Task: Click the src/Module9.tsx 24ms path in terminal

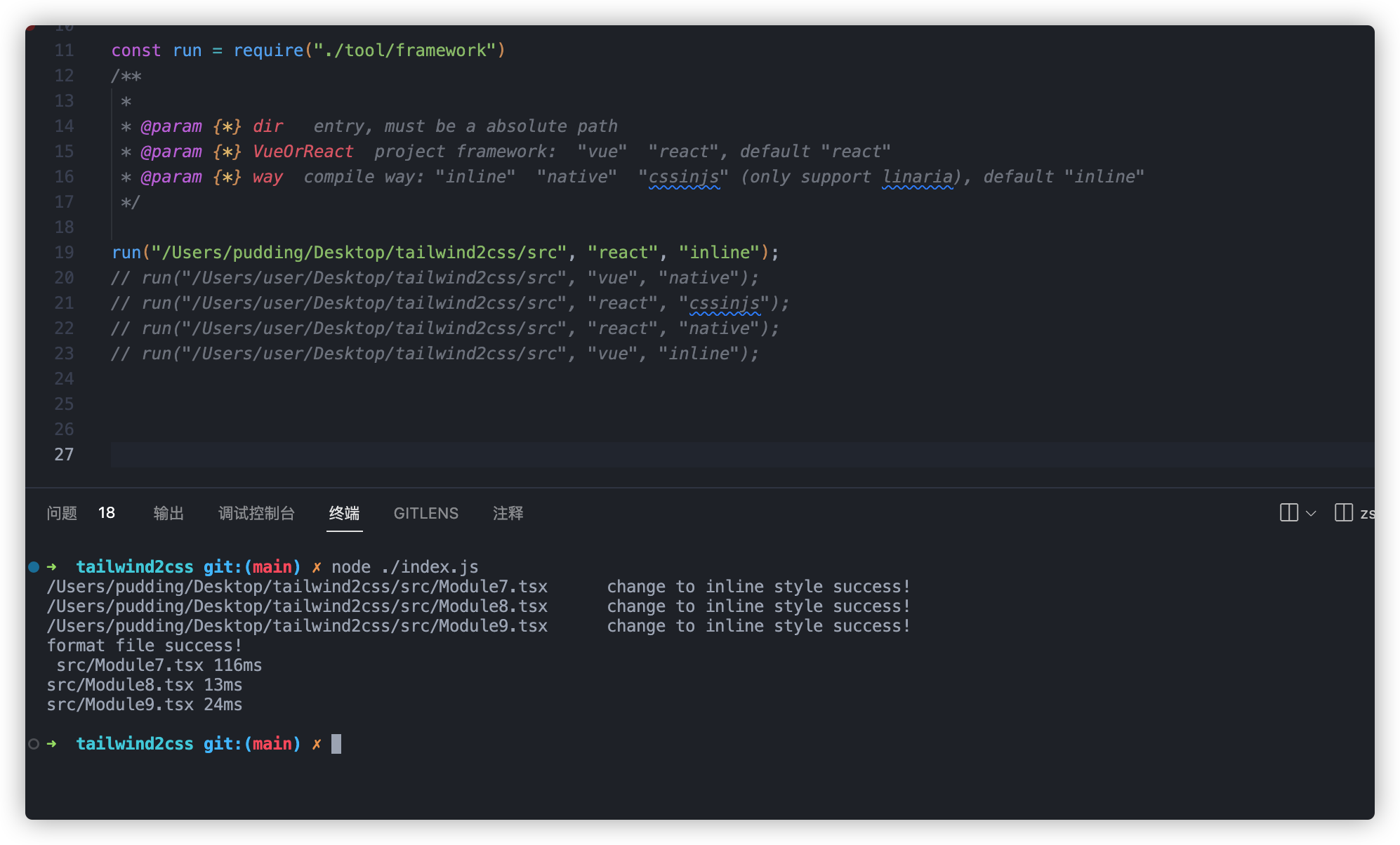Action: point(119,705)
